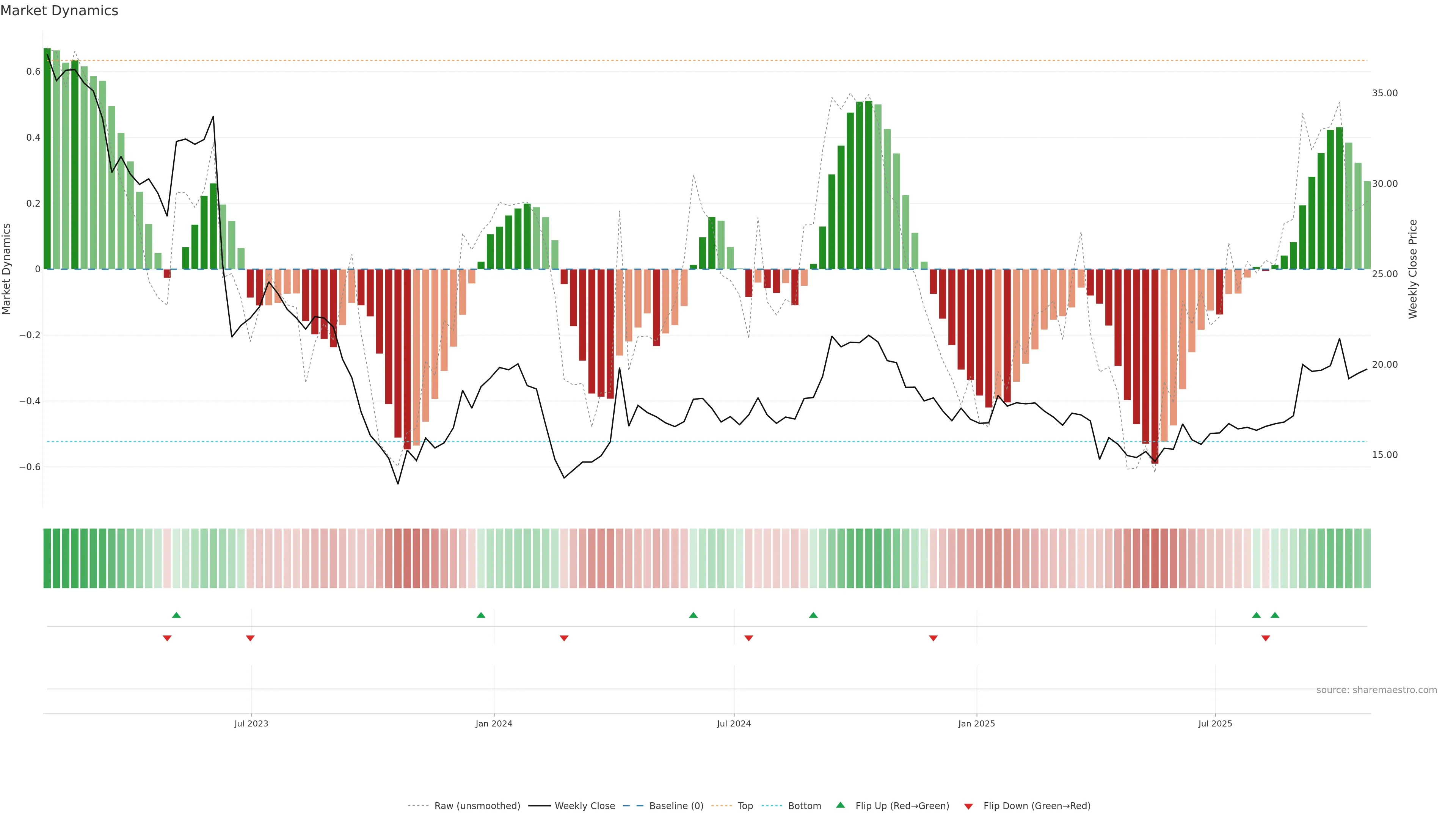Click the red Flip Down legend triangle

pyautogui.click(x=968, y=806)
